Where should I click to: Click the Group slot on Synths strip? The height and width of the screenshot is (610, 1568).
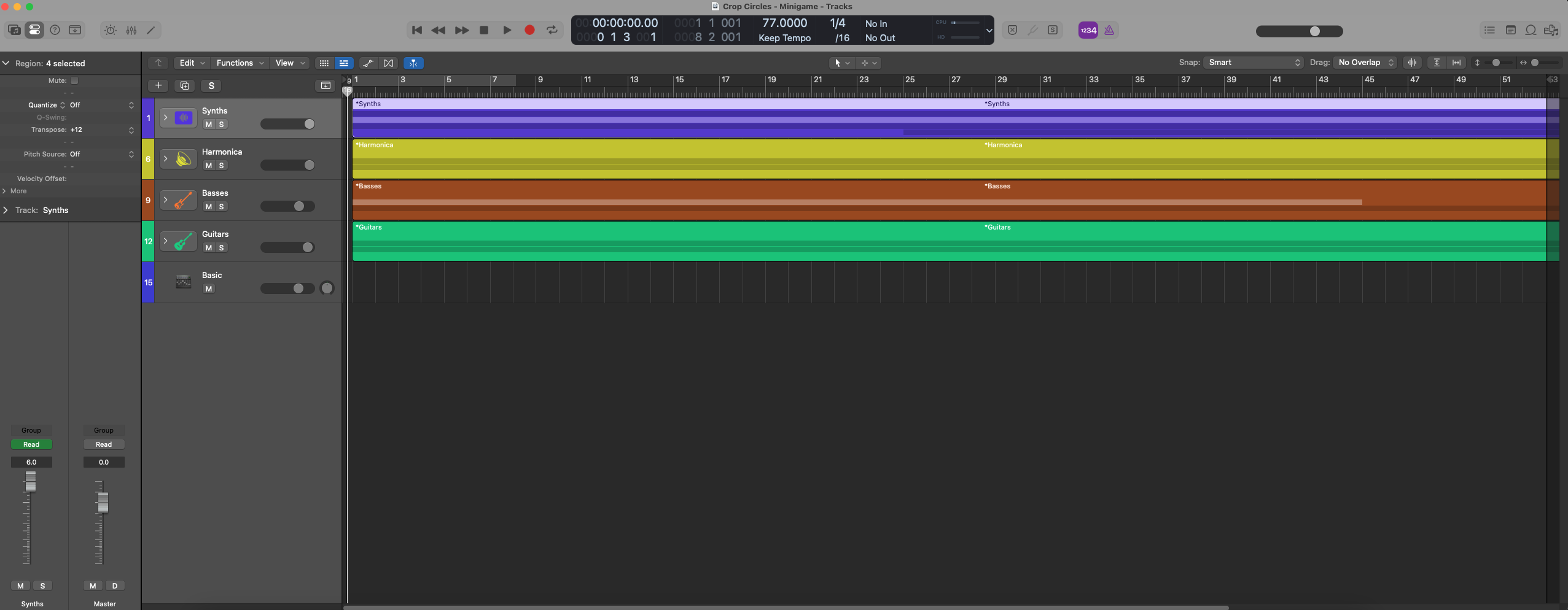point(31,430)
